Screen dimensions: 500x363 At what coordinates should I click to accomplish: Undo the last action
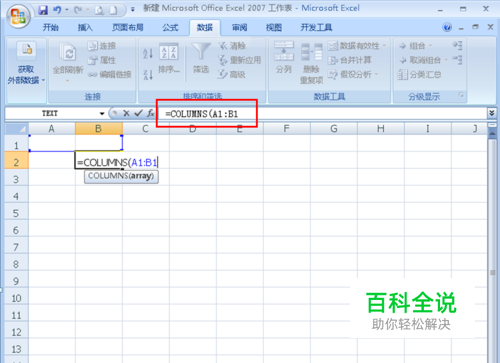tap(57, 10)
